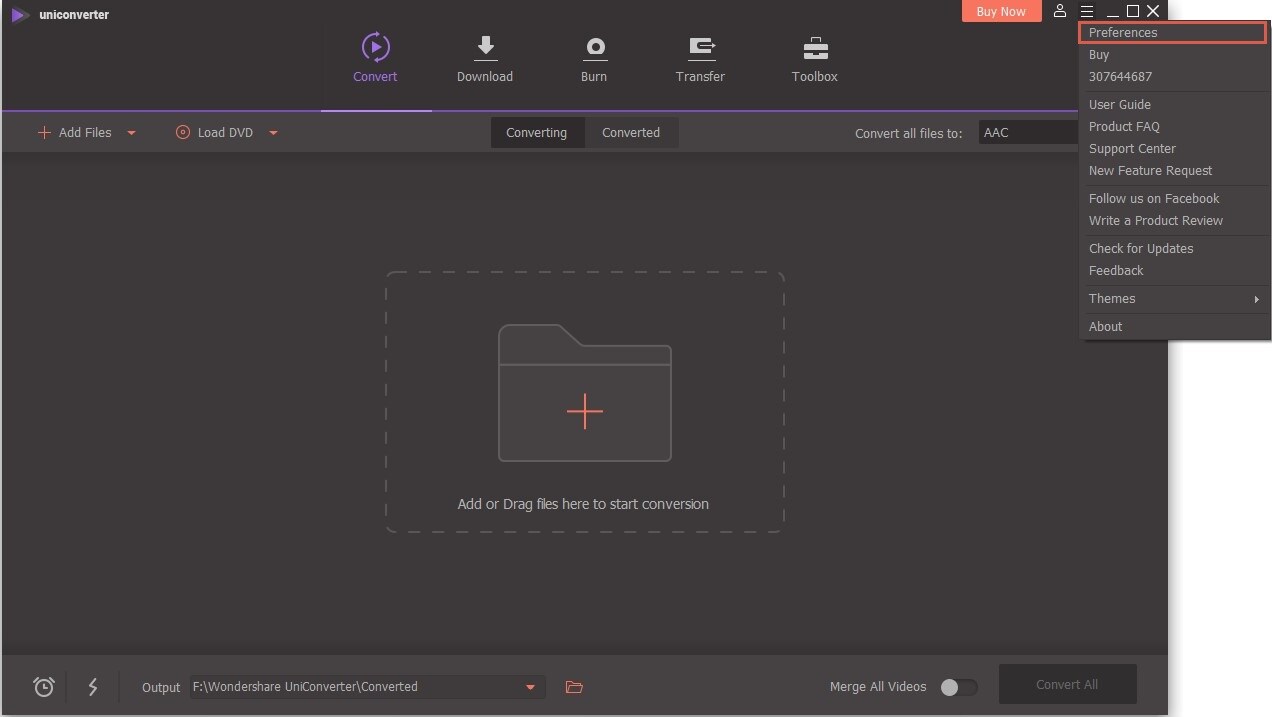Toggle the Merge All Videos switch
This screenshot has width=1272, height=717.
coord(958,687)
